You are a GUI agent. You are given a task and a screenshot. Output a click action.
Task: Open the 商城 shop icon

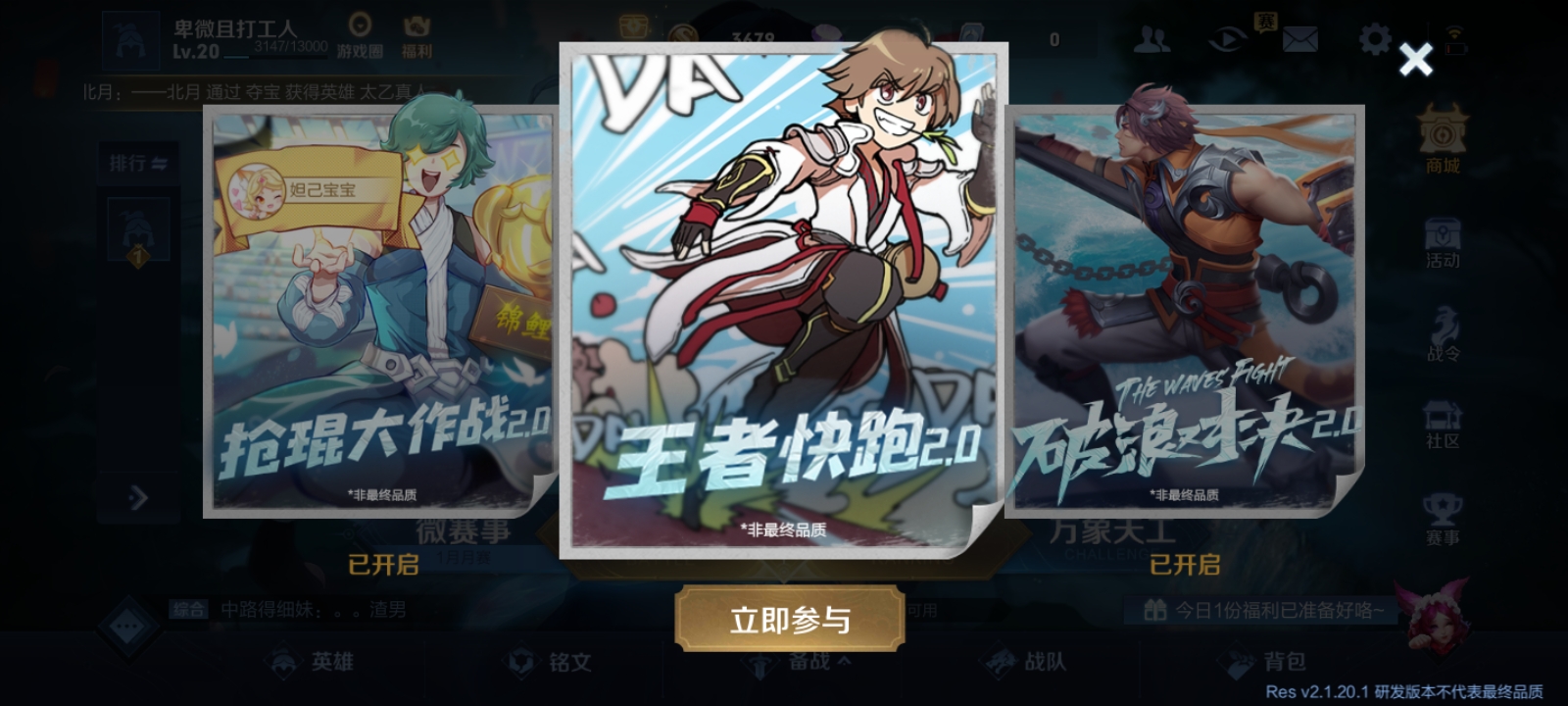coord(1443,140)
